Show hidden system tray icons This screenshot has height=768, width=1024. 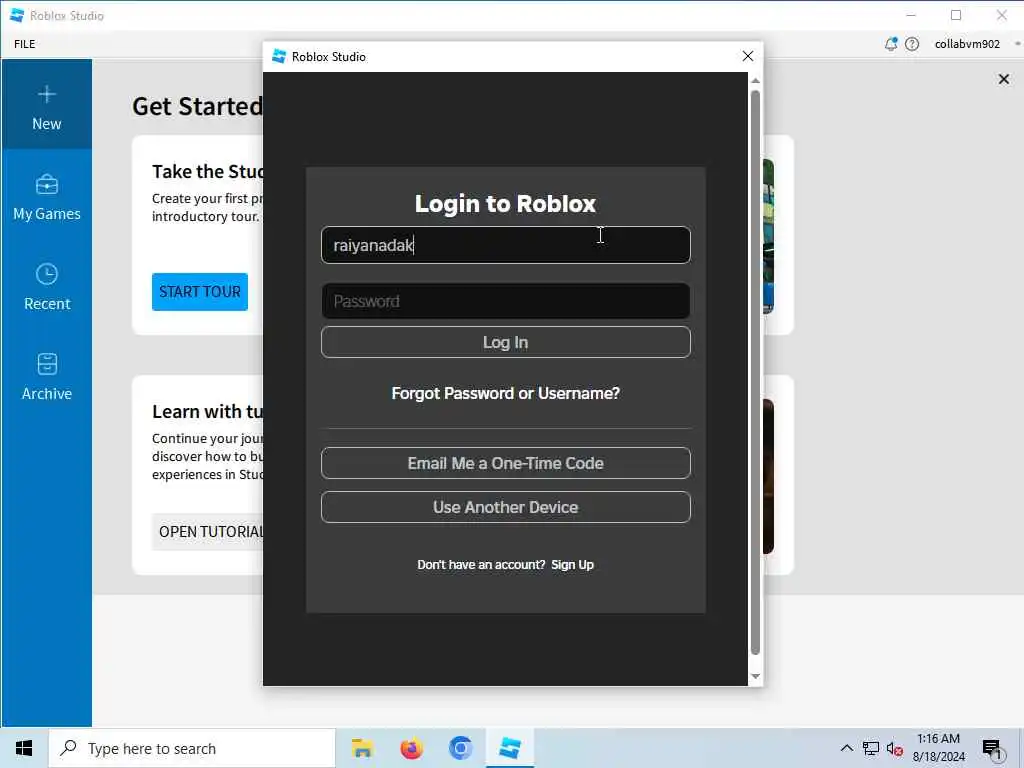click(846, 748)
